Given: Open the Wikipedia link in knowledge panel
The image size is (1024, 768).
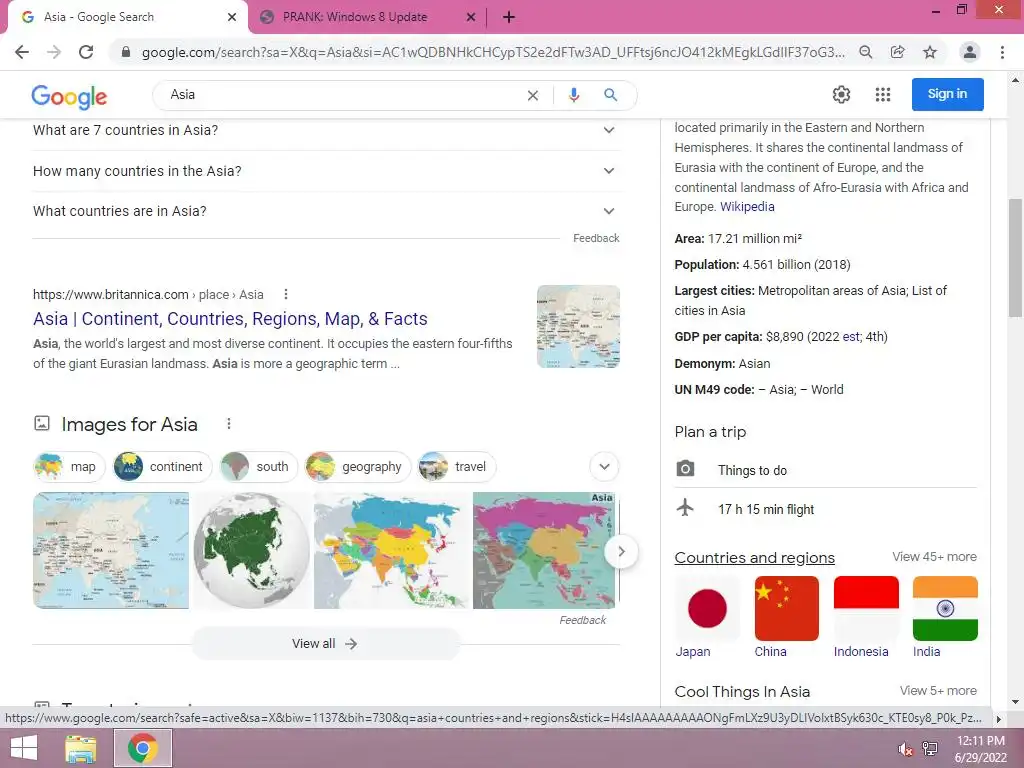Looking at the screenshot, I should pos(747,206).
